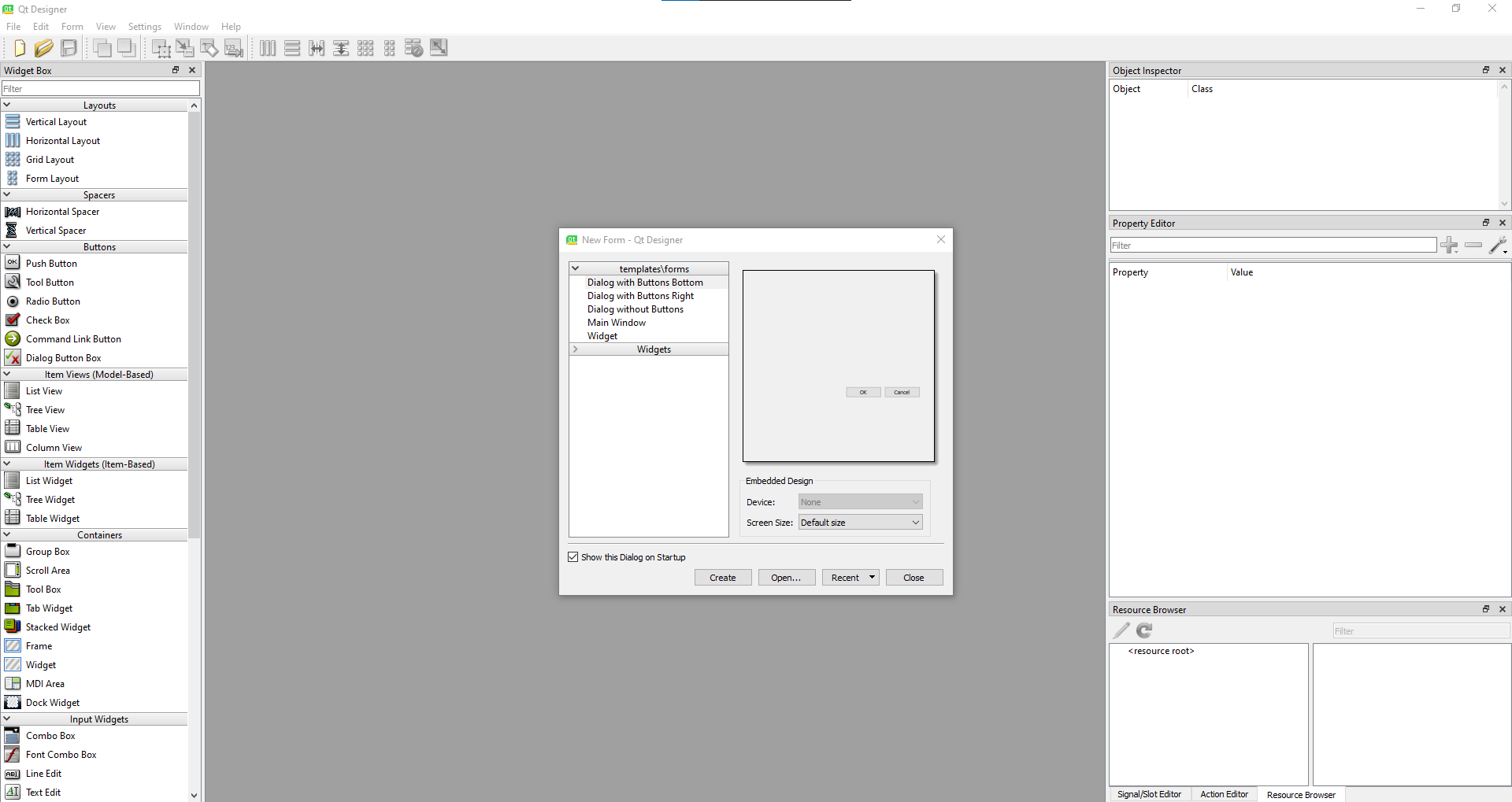Click the Resource Browser edit pencil icon

[x=1121, y=630]
